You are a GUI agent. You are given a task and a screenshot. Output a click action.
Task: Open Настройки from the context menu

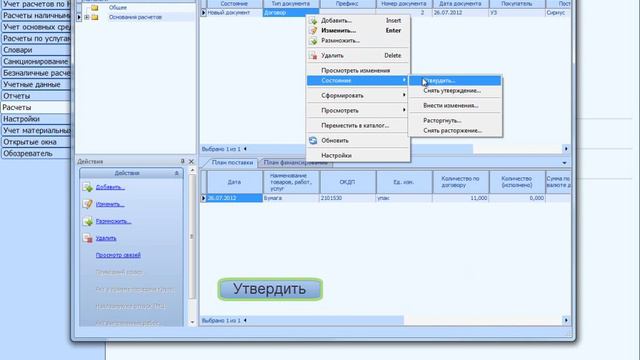click(x=358, y=156)
